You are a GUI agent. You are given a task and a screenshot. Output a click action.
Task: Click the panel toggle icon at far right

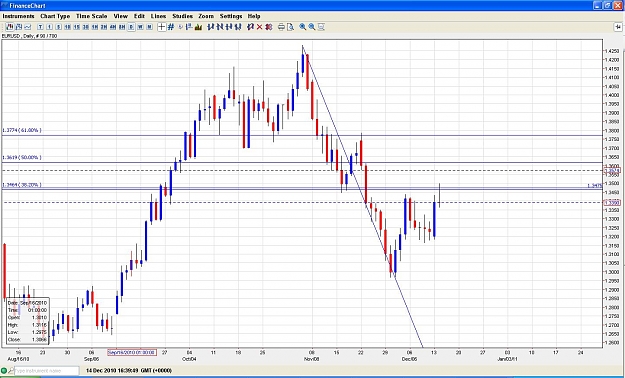tap(617, 27)
